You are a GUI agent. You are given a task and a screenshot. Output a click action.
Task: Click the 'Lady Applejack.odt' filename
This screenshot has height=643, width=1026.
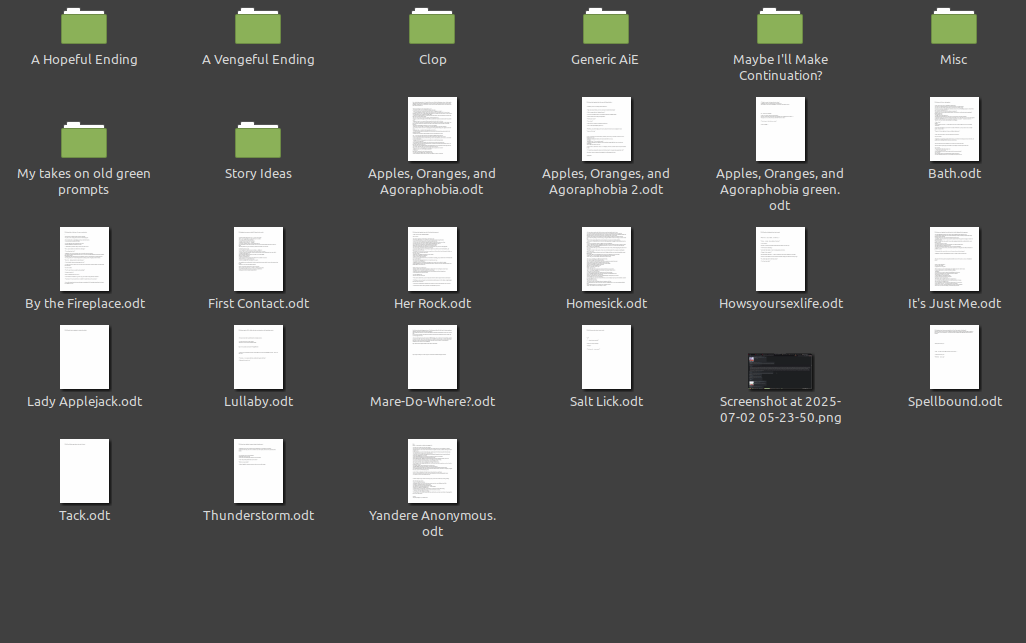[x=84, y=402]
